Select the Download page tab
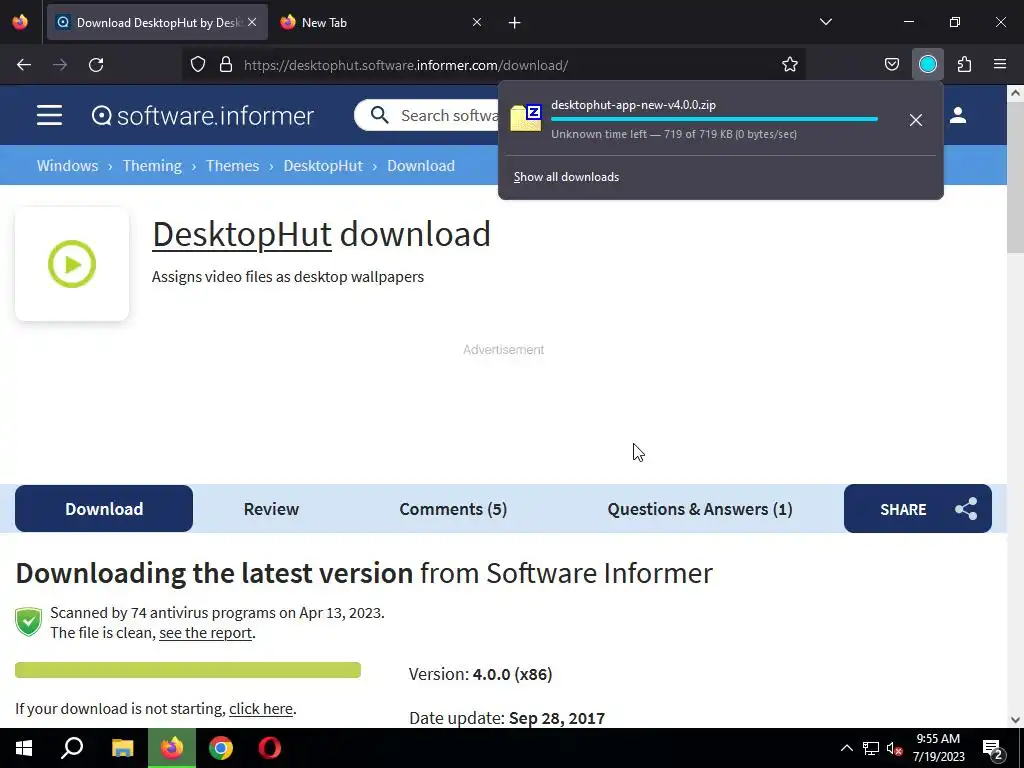Image resolution: width=1024 pixels, height=768 pixels. 104,509
